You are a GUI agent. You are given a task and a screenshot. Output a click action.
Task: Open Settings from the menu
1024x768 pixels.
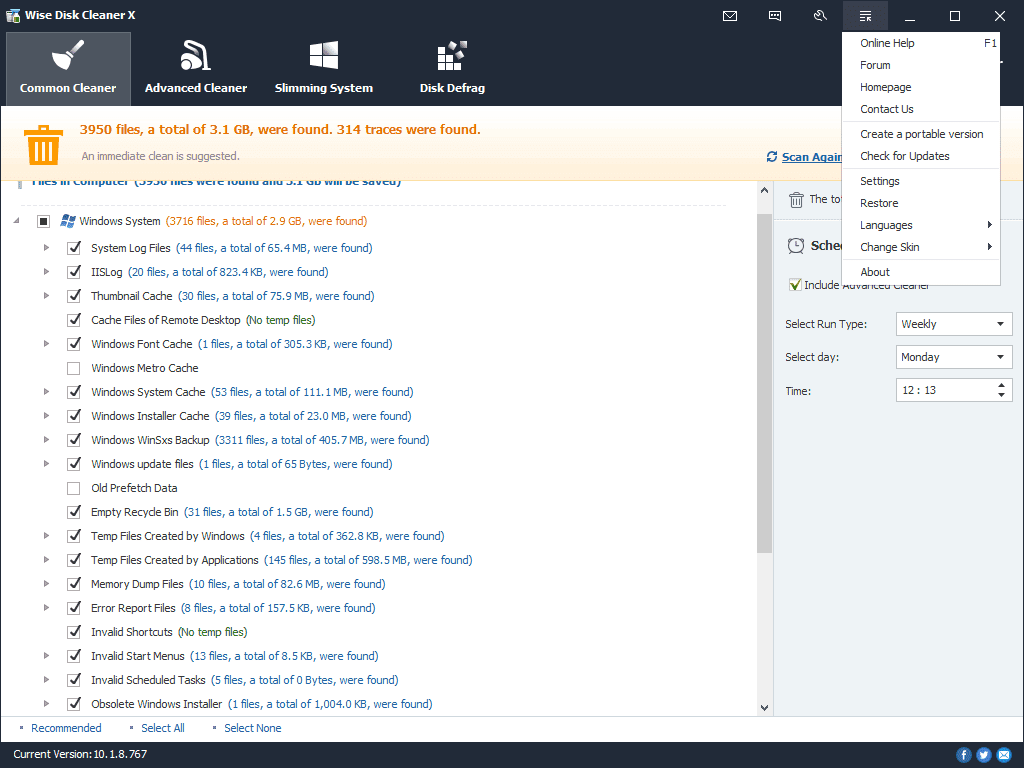coord(921,181)
